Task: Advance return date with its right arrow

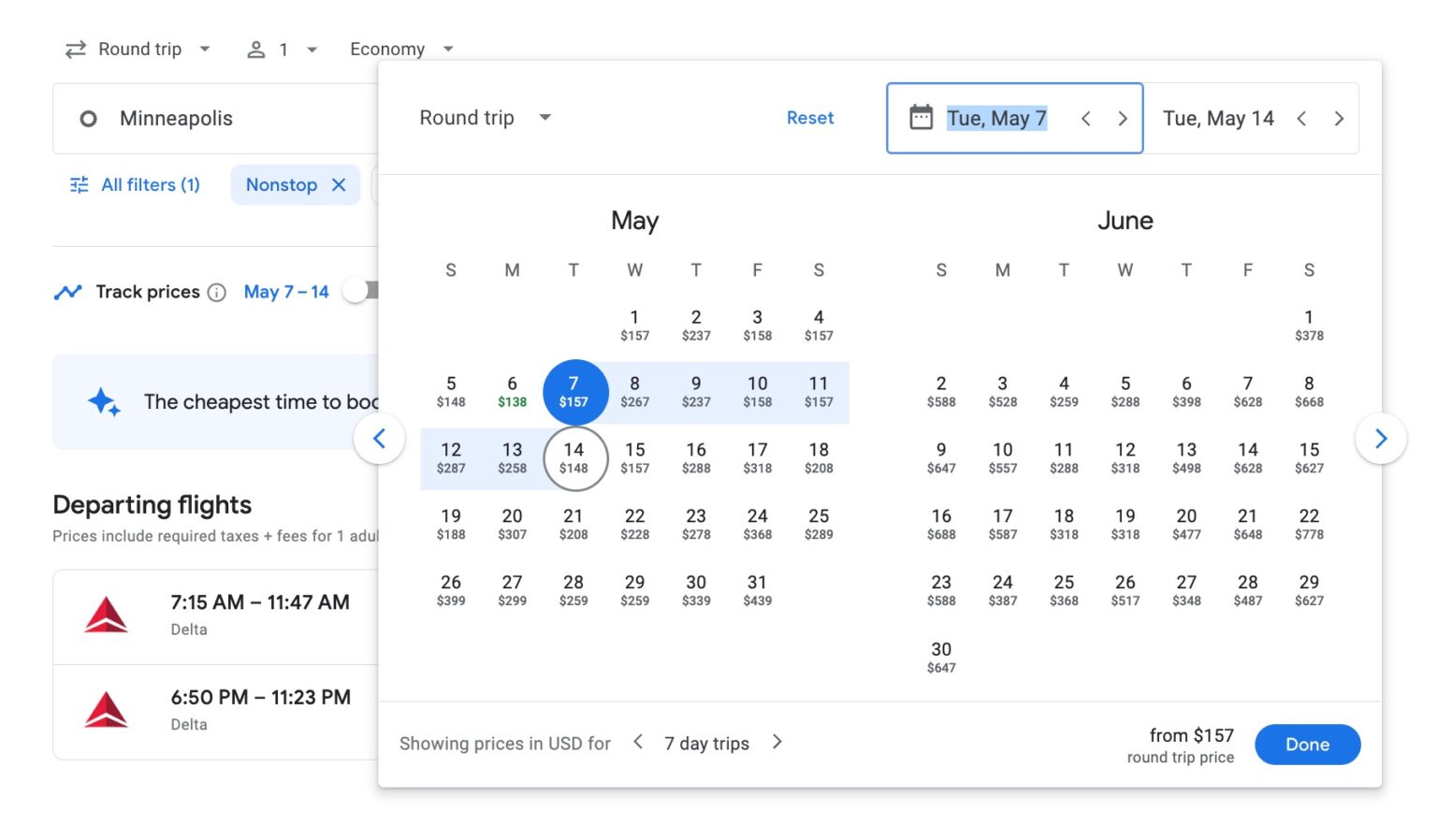Action: tap(1340, 118)
